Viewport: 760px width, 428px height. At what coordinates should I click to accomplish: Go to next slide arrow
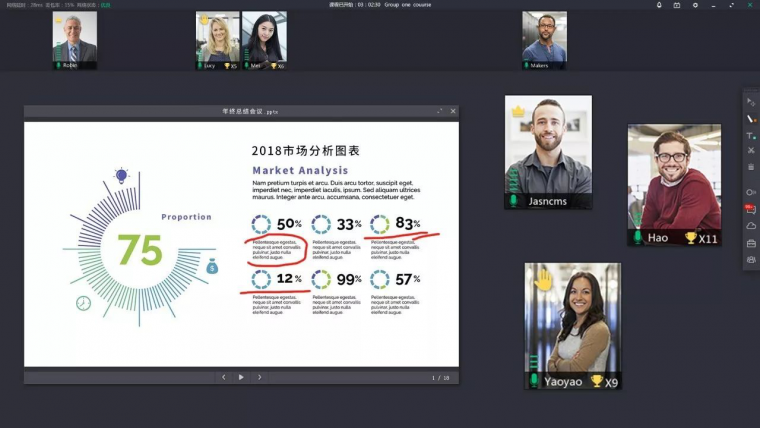tap(260, 377)
